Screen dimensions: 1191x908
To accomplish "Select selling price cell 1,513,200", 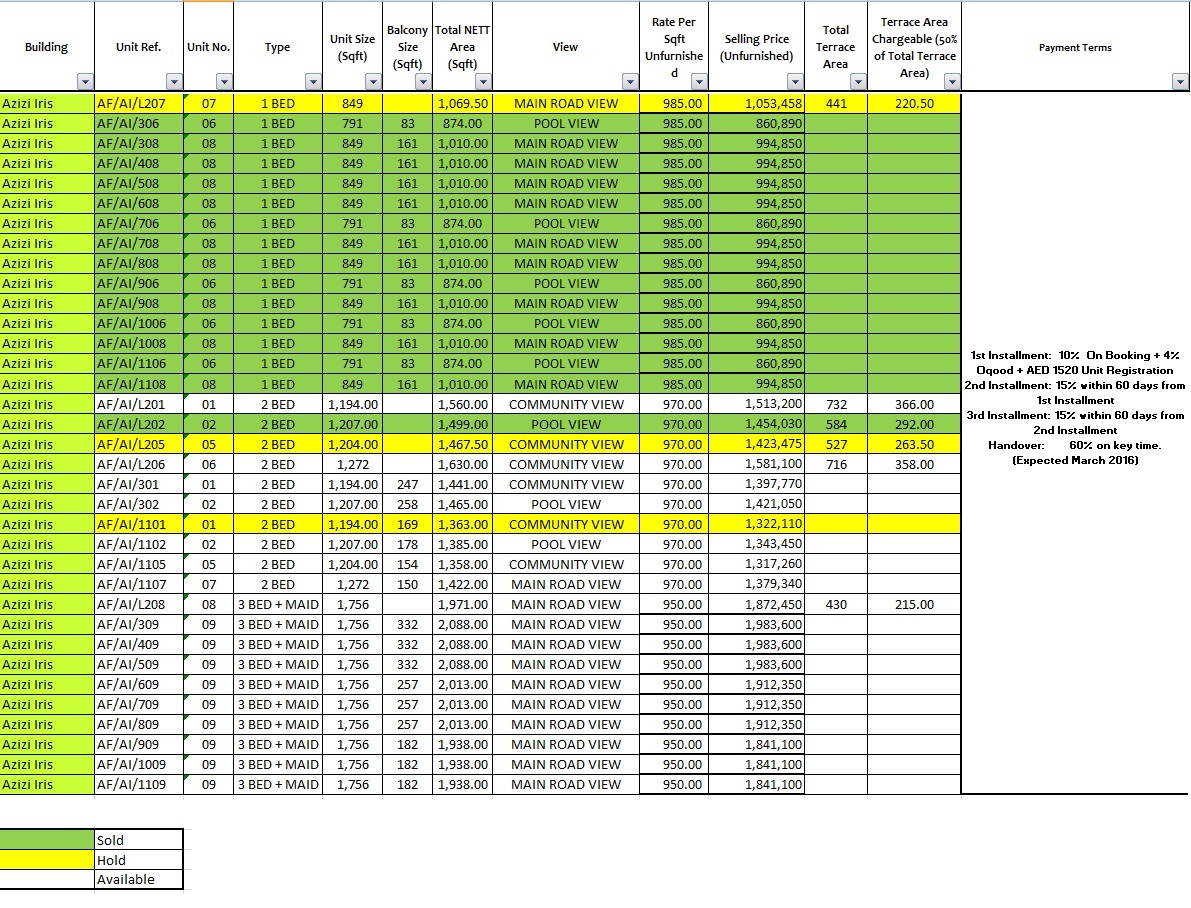I will [x=757, y=404].
